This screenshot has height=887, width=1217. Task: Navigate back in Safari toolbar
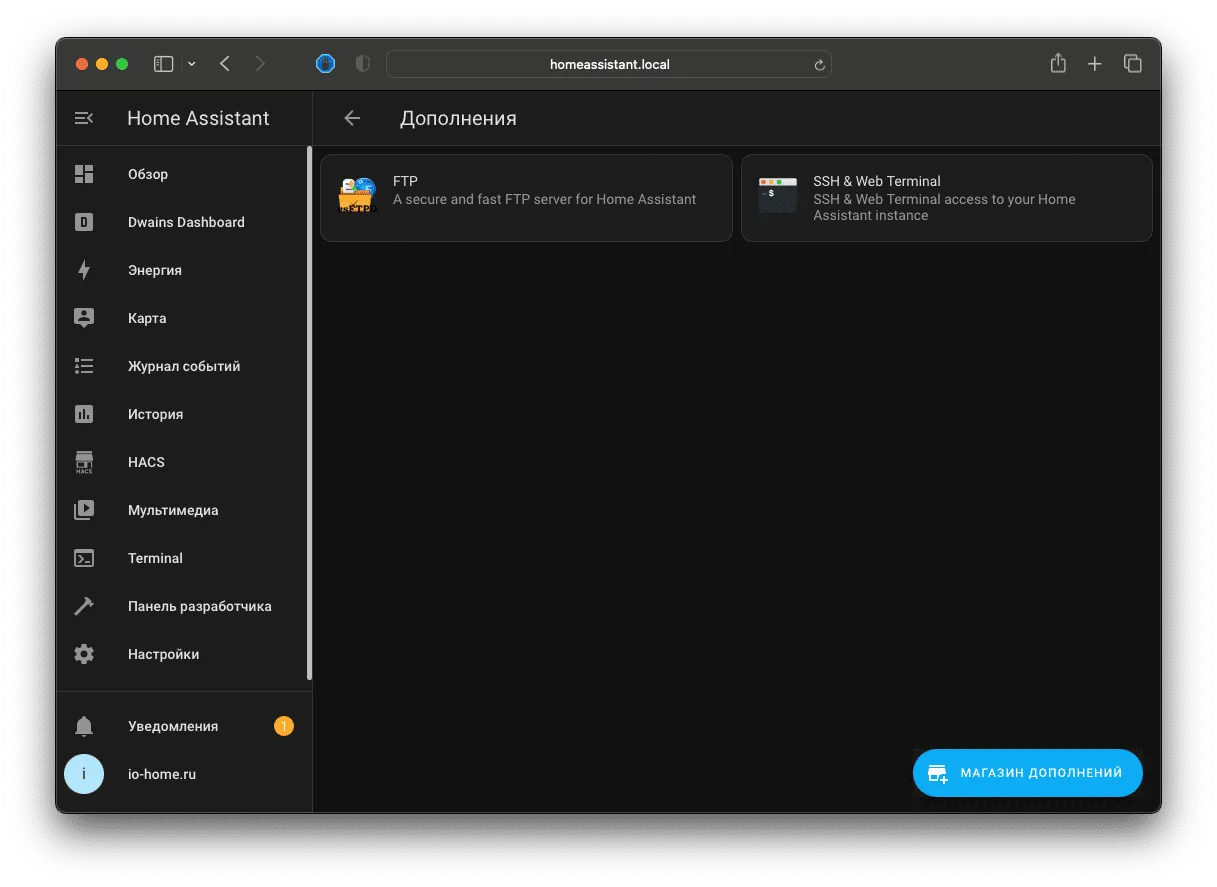pos(225,64)
